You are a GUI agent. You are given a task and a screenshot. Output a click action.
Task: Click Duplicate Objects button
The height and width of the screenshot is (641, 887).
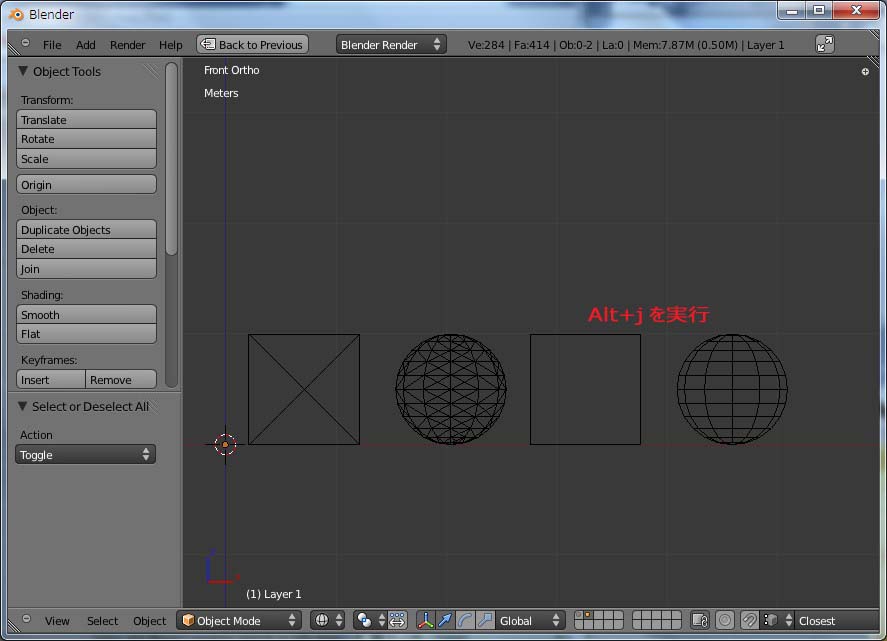point(87,230)
